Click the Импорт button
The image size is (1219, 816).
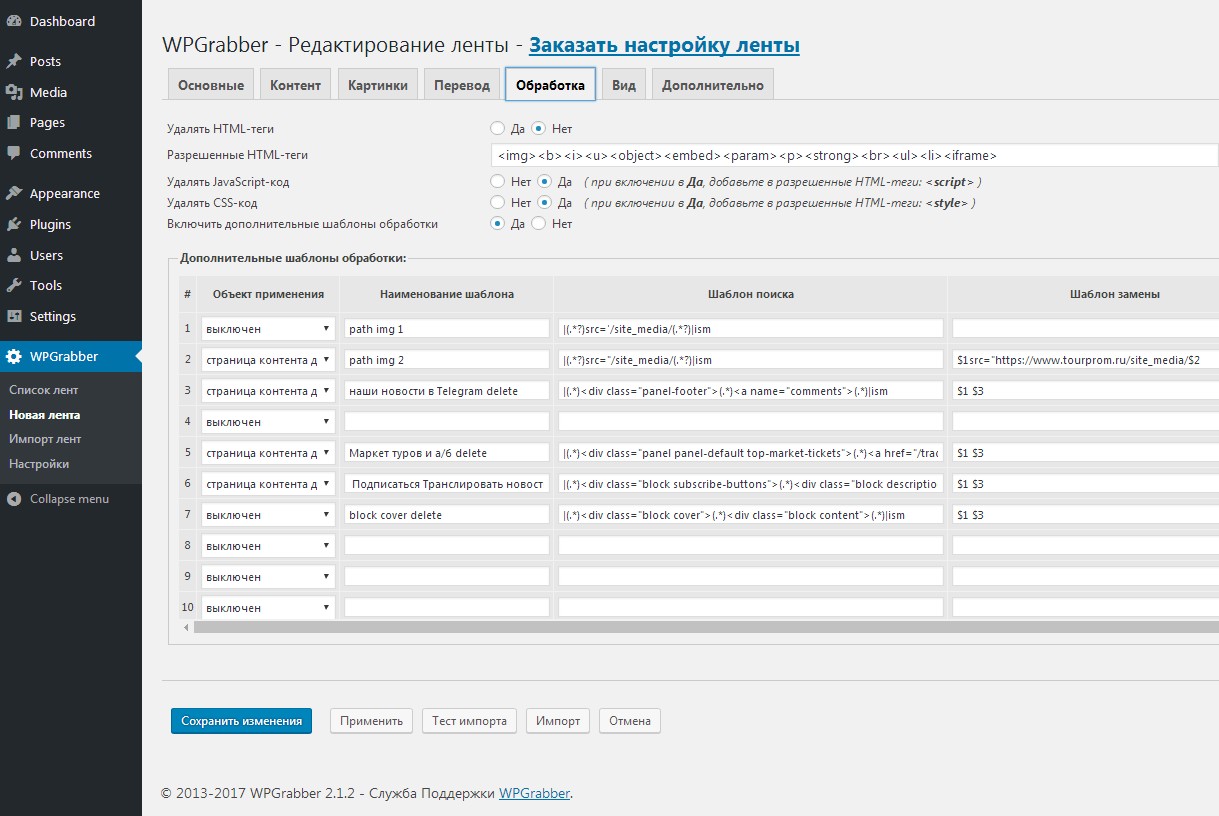(558, 721)
